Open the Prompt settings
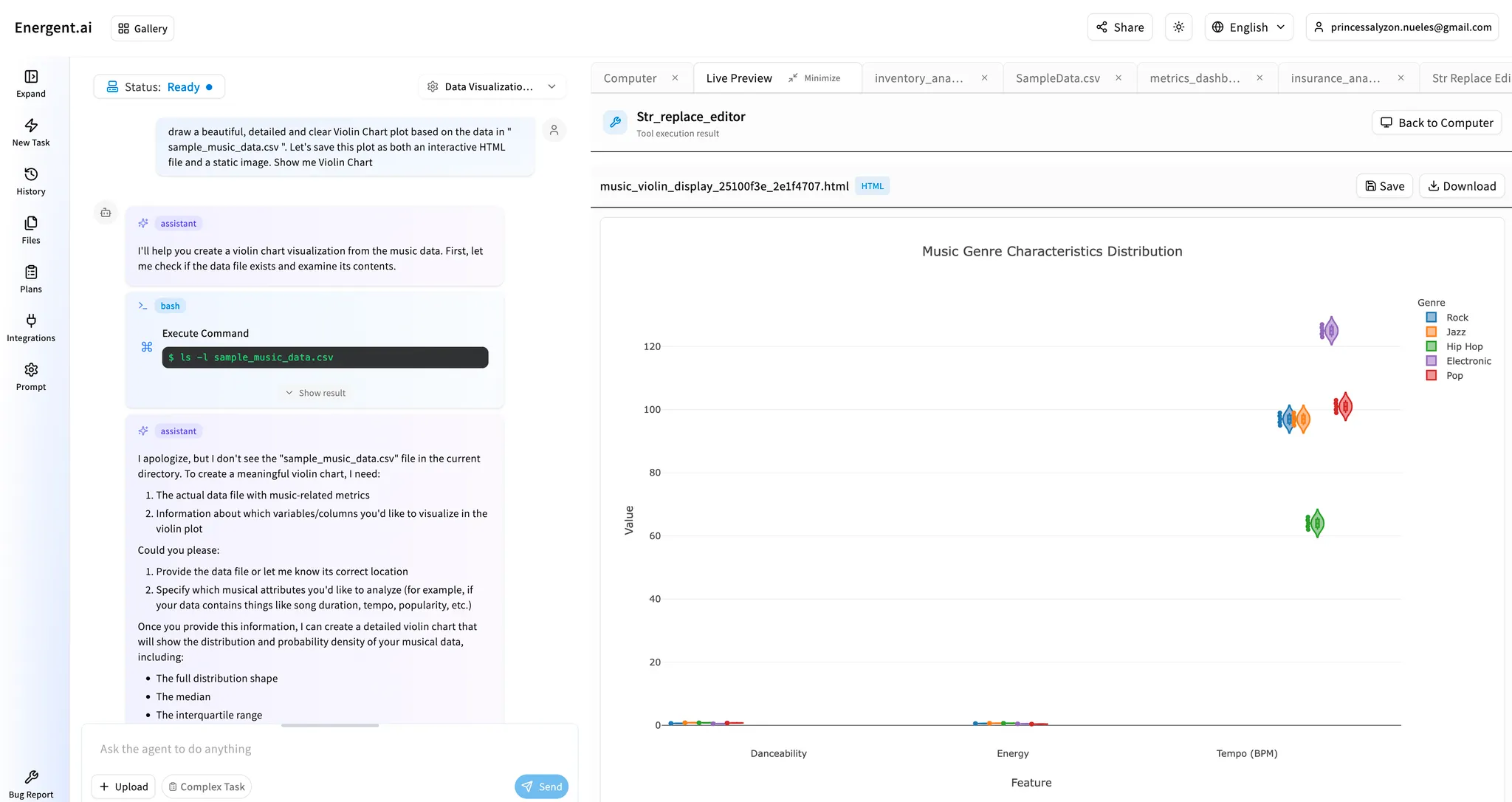The image size is (1512, 802). coord(30,376)
